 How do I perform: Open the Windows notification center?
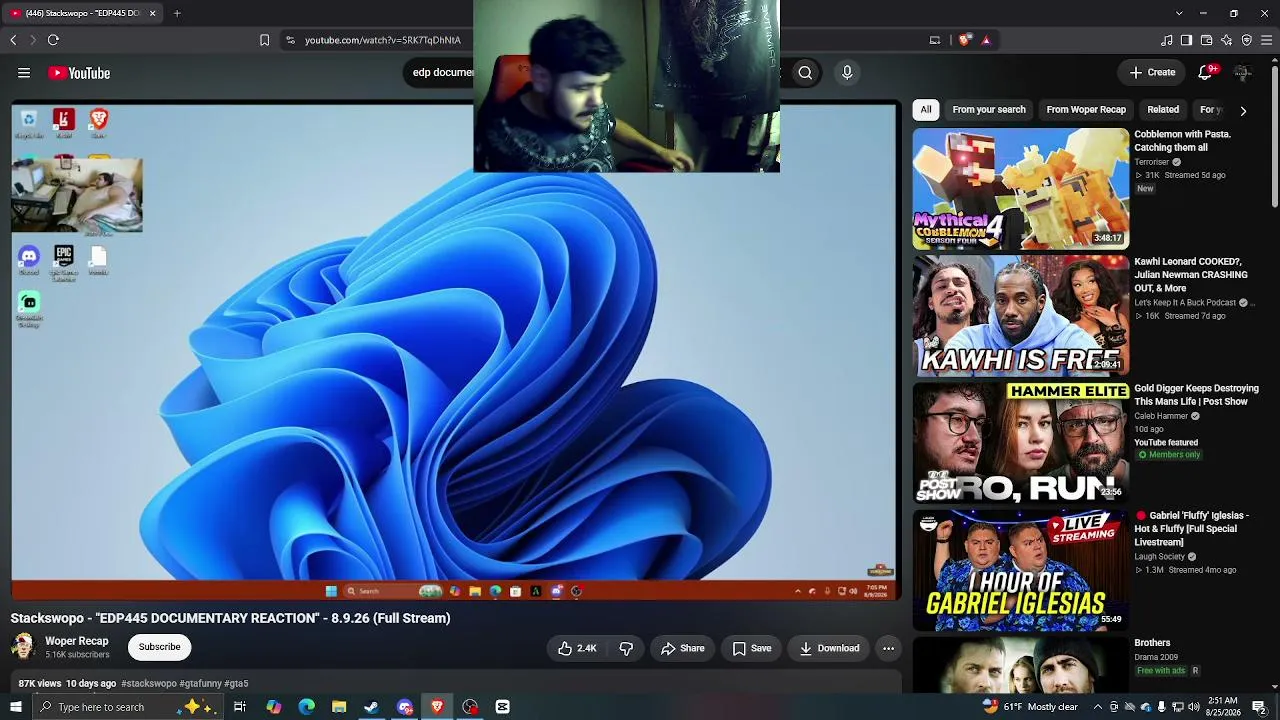(x=1260, y=707)
